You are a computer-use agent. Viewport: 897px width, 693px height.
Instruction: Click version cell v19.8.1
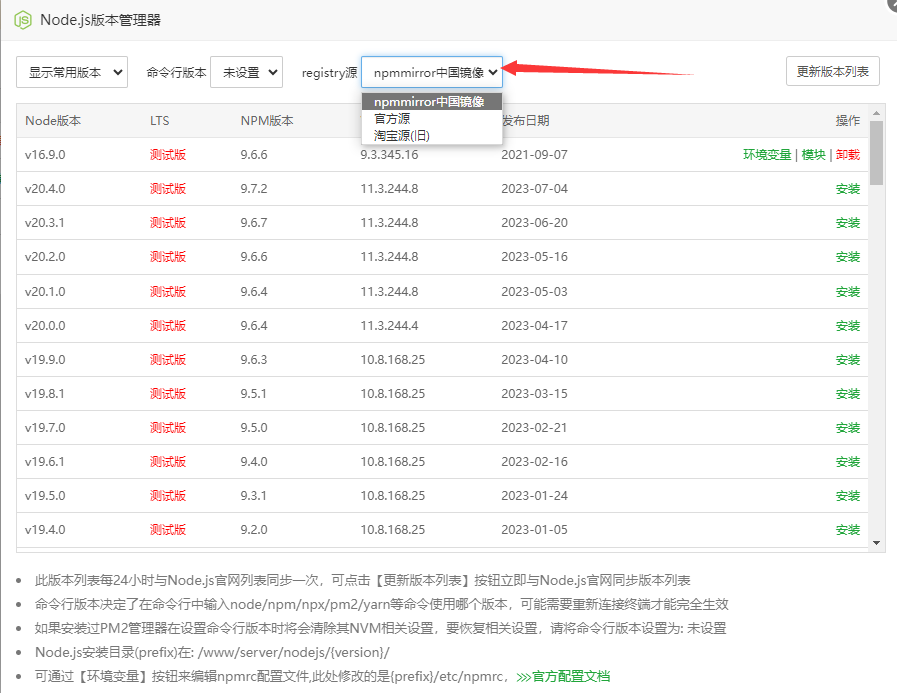pos(45,394)
